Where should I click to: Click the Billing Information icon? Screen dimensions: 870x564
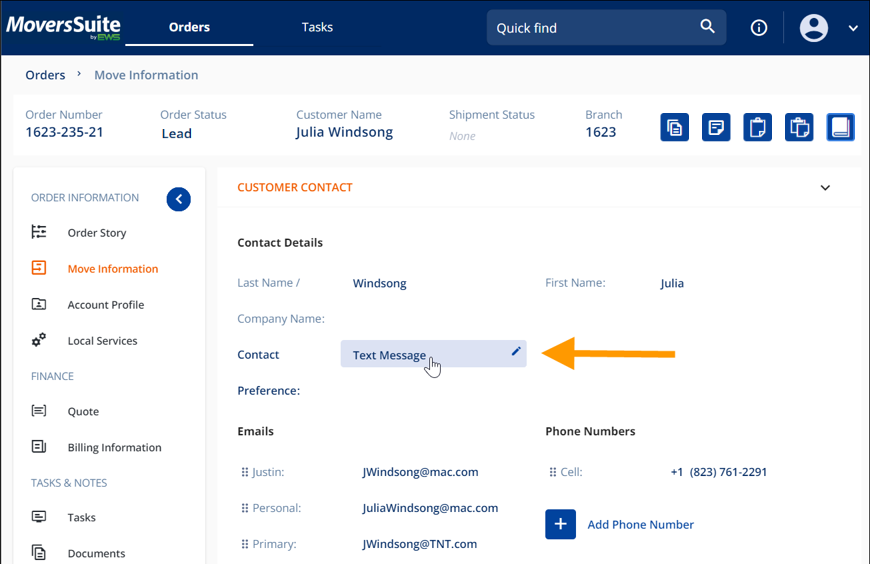39,446
